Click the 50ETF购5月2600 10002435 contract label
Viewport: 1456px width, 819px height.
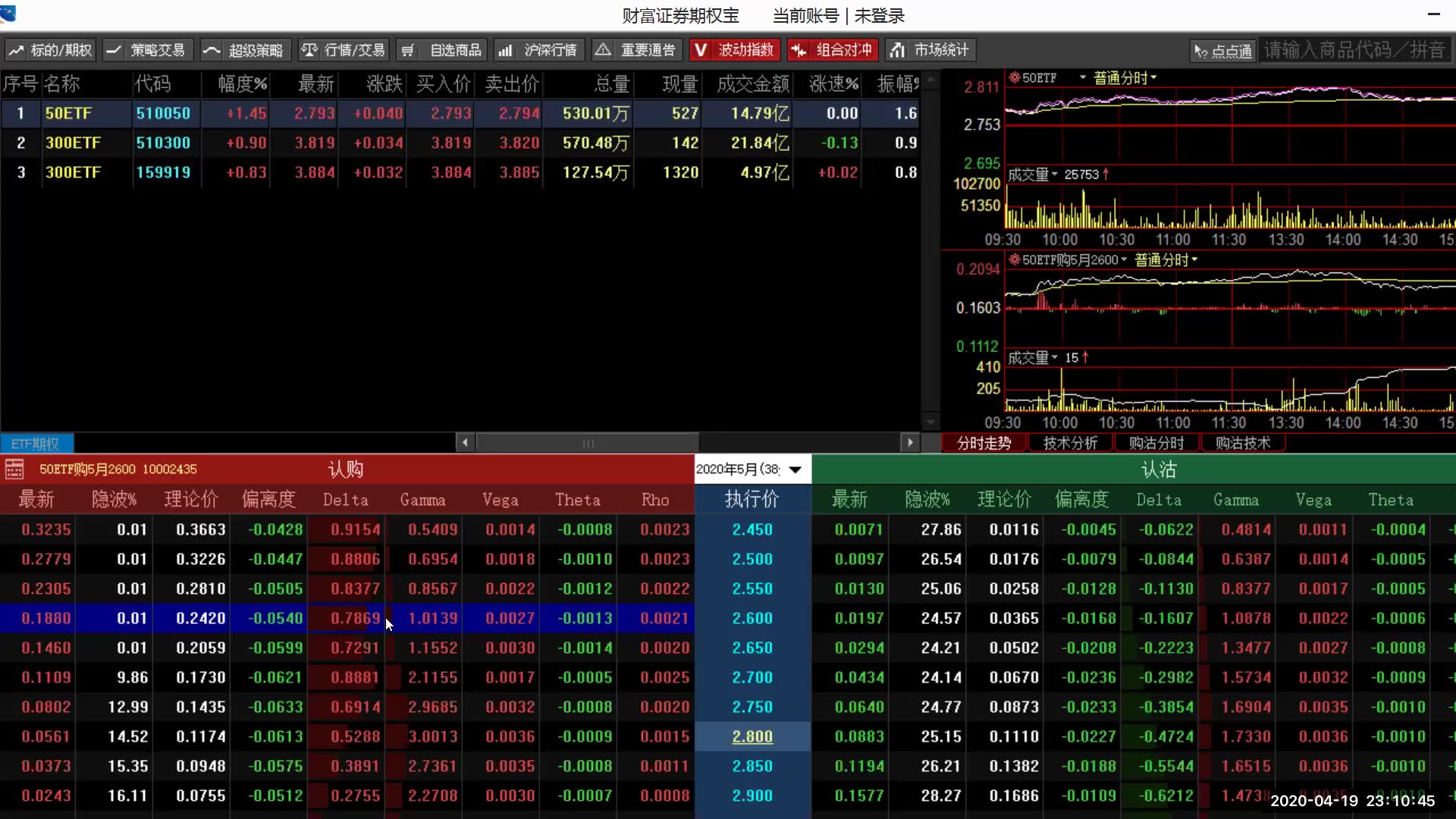(118, 469)
